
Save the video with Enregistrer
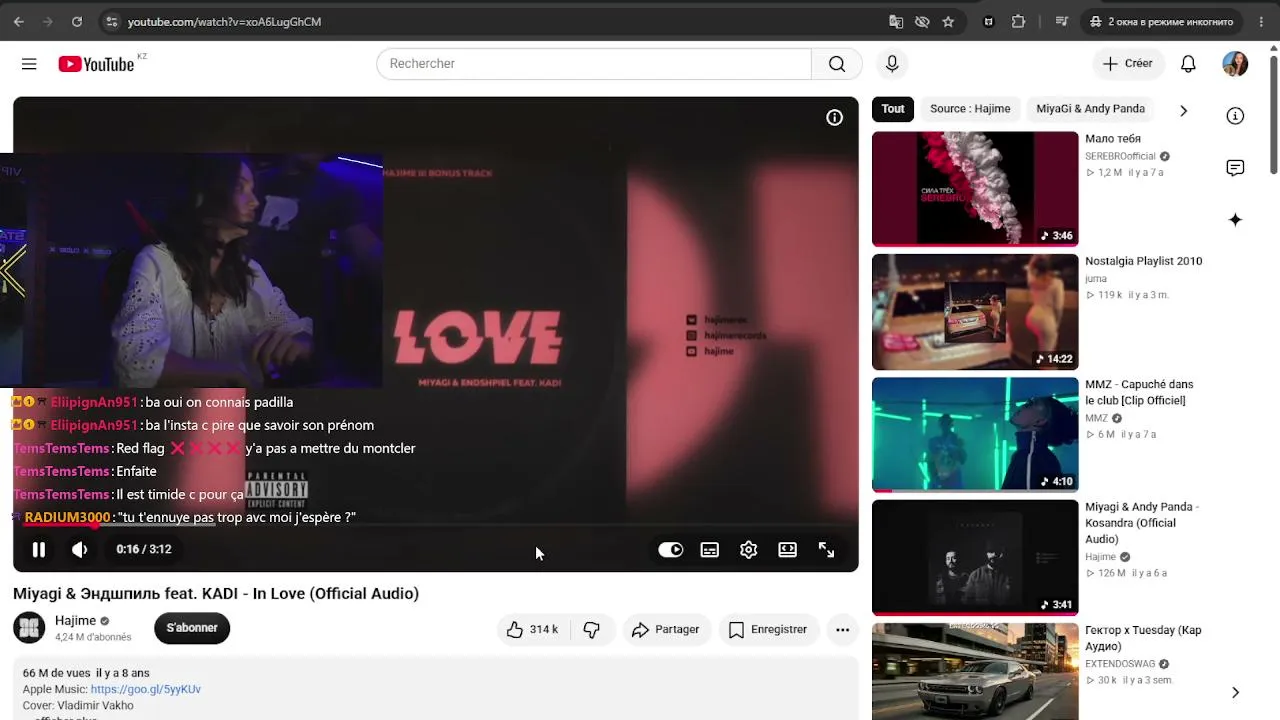768,629
